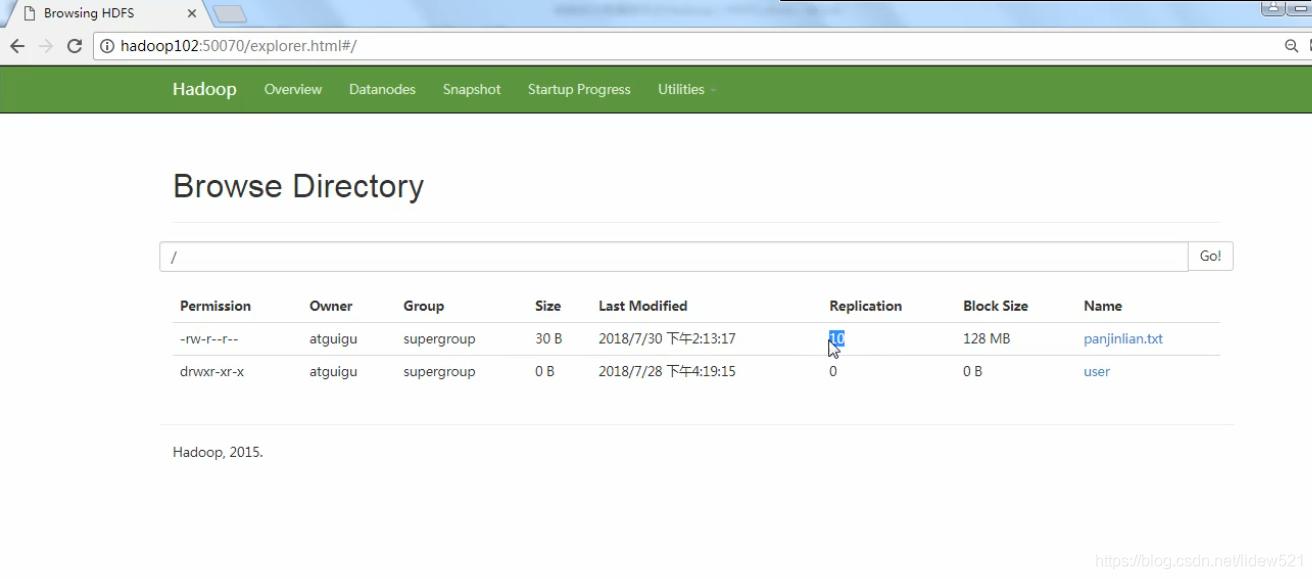This screenshot has height=579, width=1312.
Task: Click the Browse Directory heading
Action: pyautogui.click(x=298, y=186)
